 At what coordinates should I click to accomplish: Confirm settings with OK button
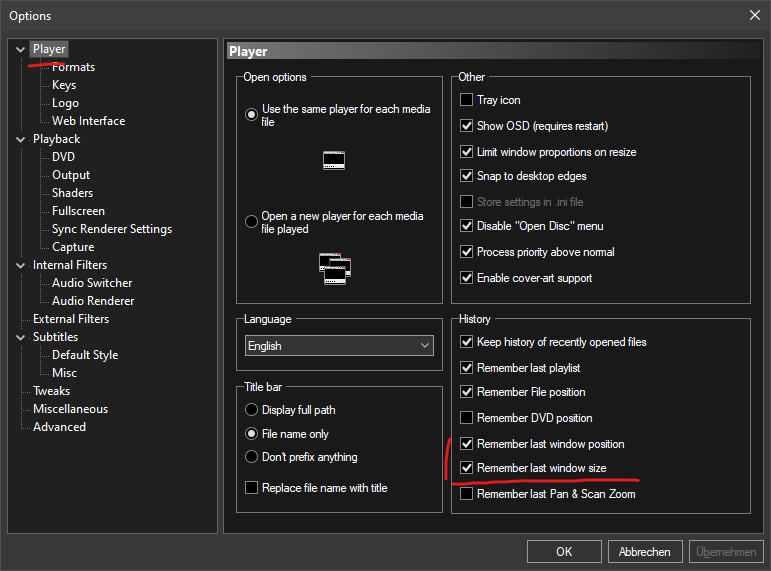(x=564, y=551)
